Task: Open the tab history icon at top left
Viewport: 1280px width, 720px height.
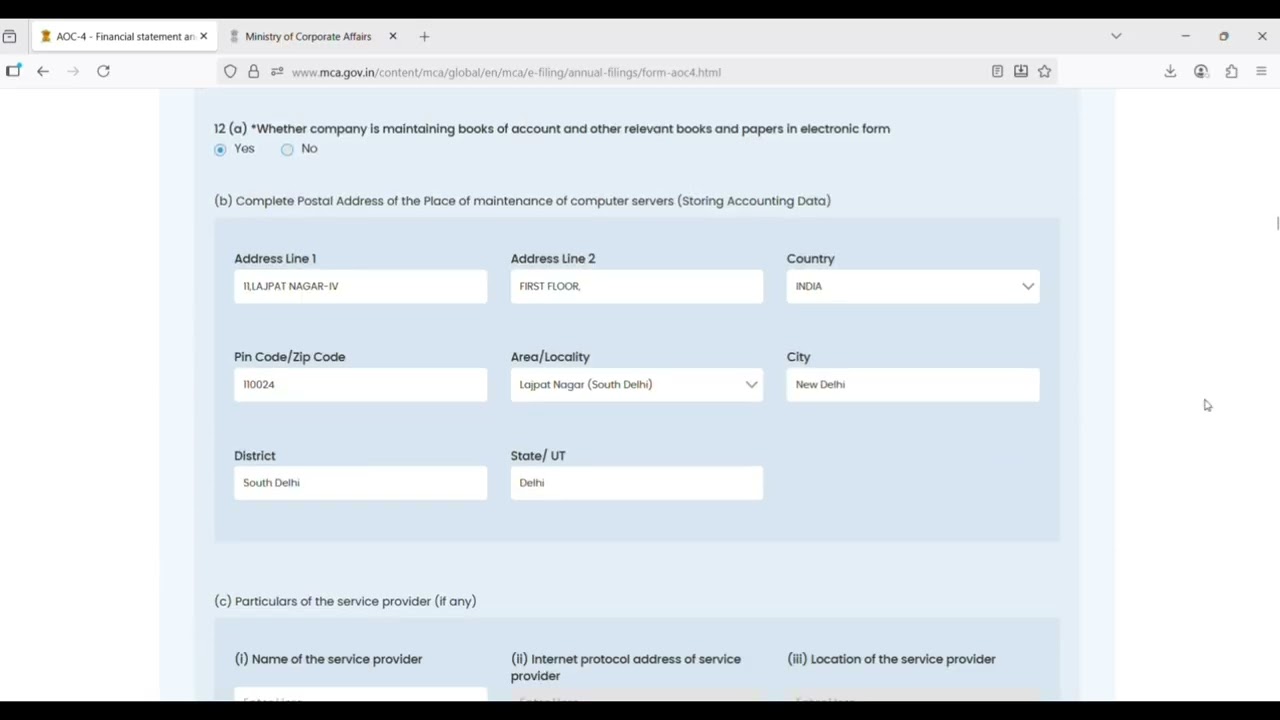Action: [9, 36]
